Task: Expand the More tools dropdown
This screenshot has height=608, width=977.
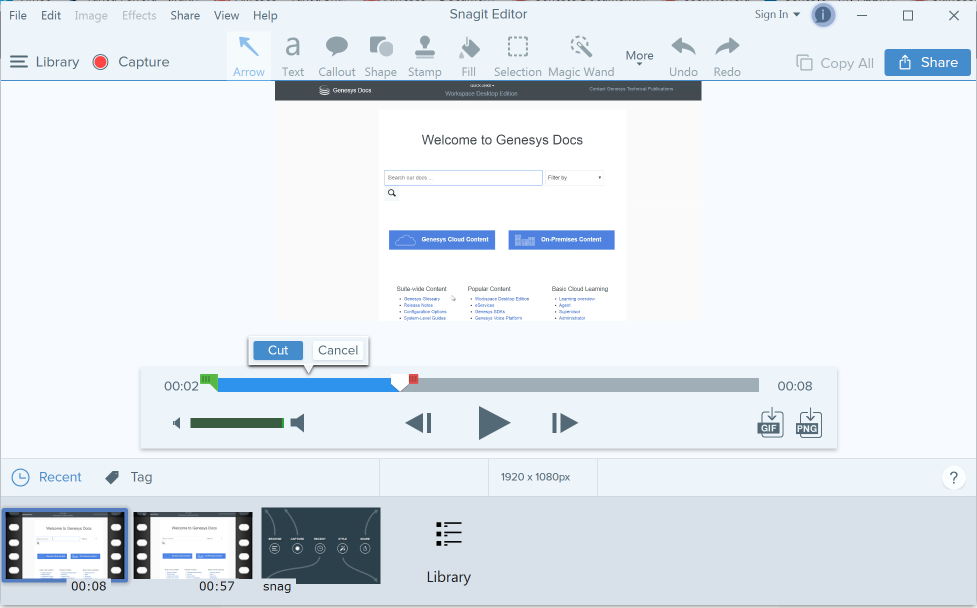Action: coord(639,57)
